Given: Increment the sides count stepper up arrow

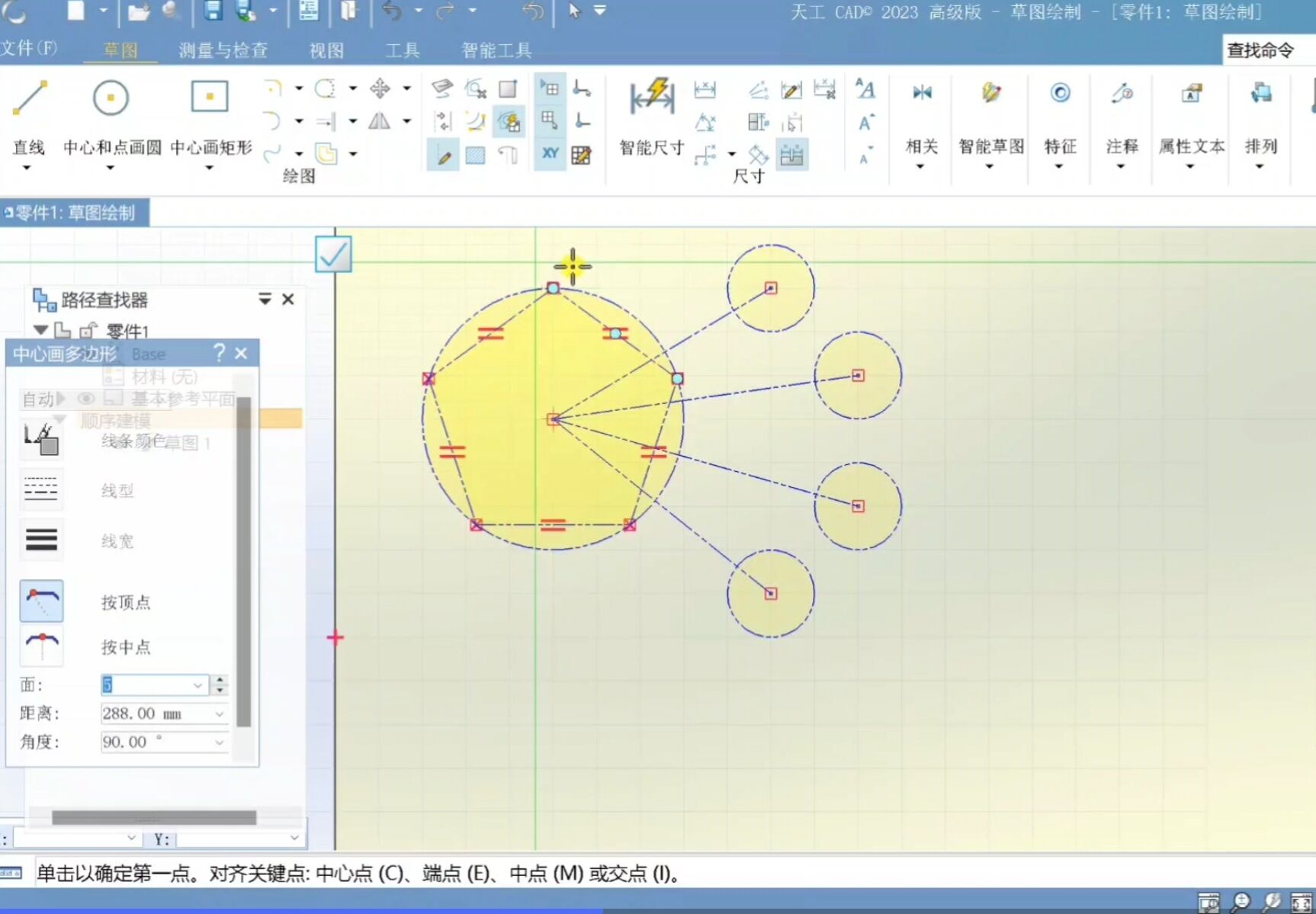Looking at the screenshot, I should pyautogui.click(x=220, y=680).
